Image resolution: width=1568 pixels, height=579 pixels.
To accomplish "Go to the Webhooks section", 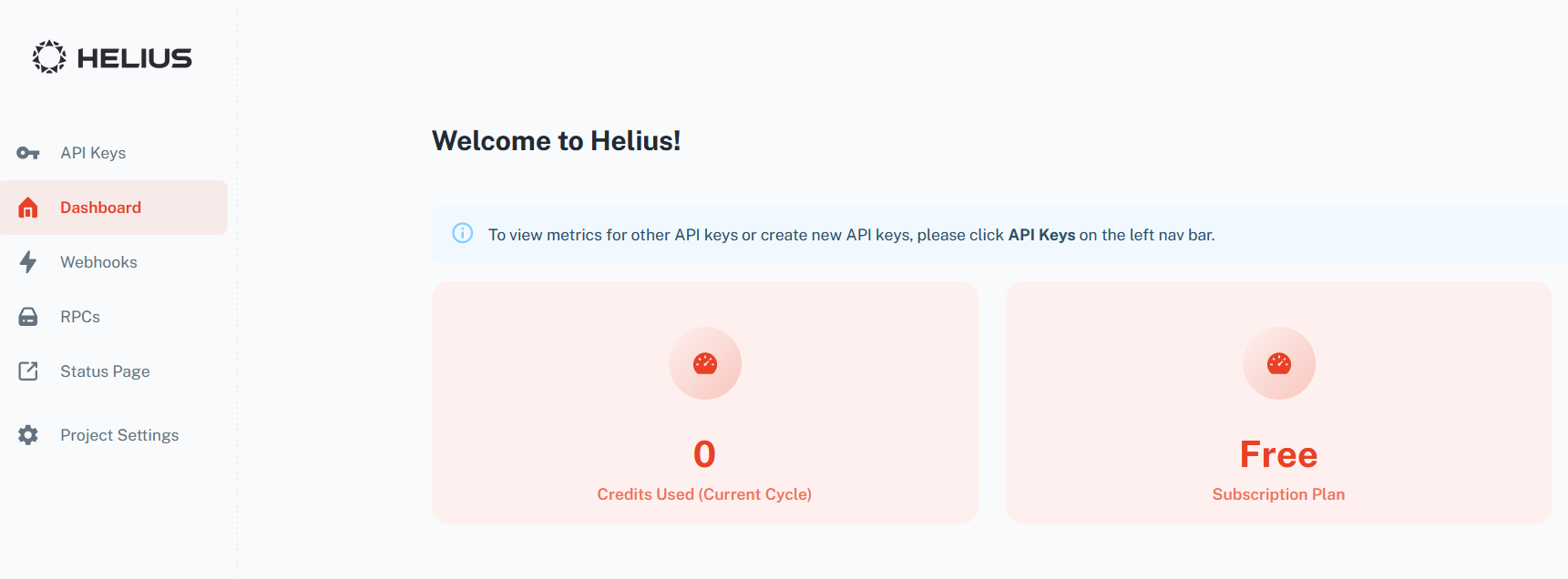I will click(98, 262).
